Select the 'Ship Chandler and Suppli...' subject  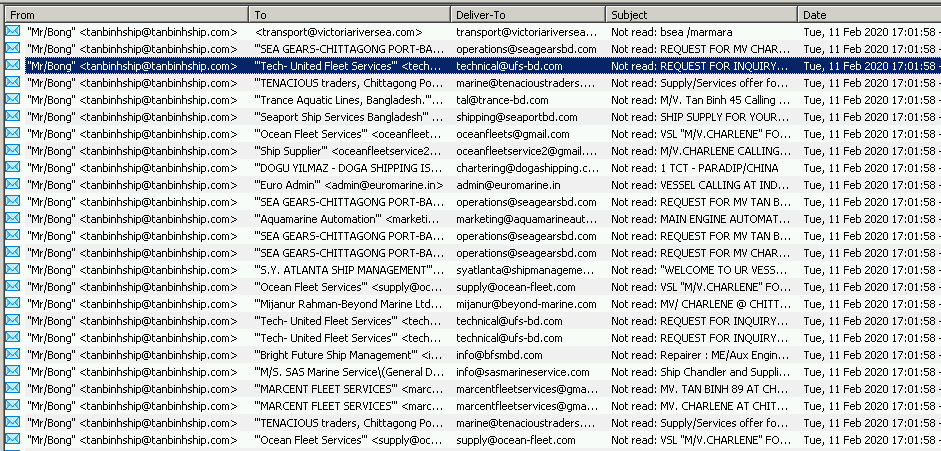(700, 372)
